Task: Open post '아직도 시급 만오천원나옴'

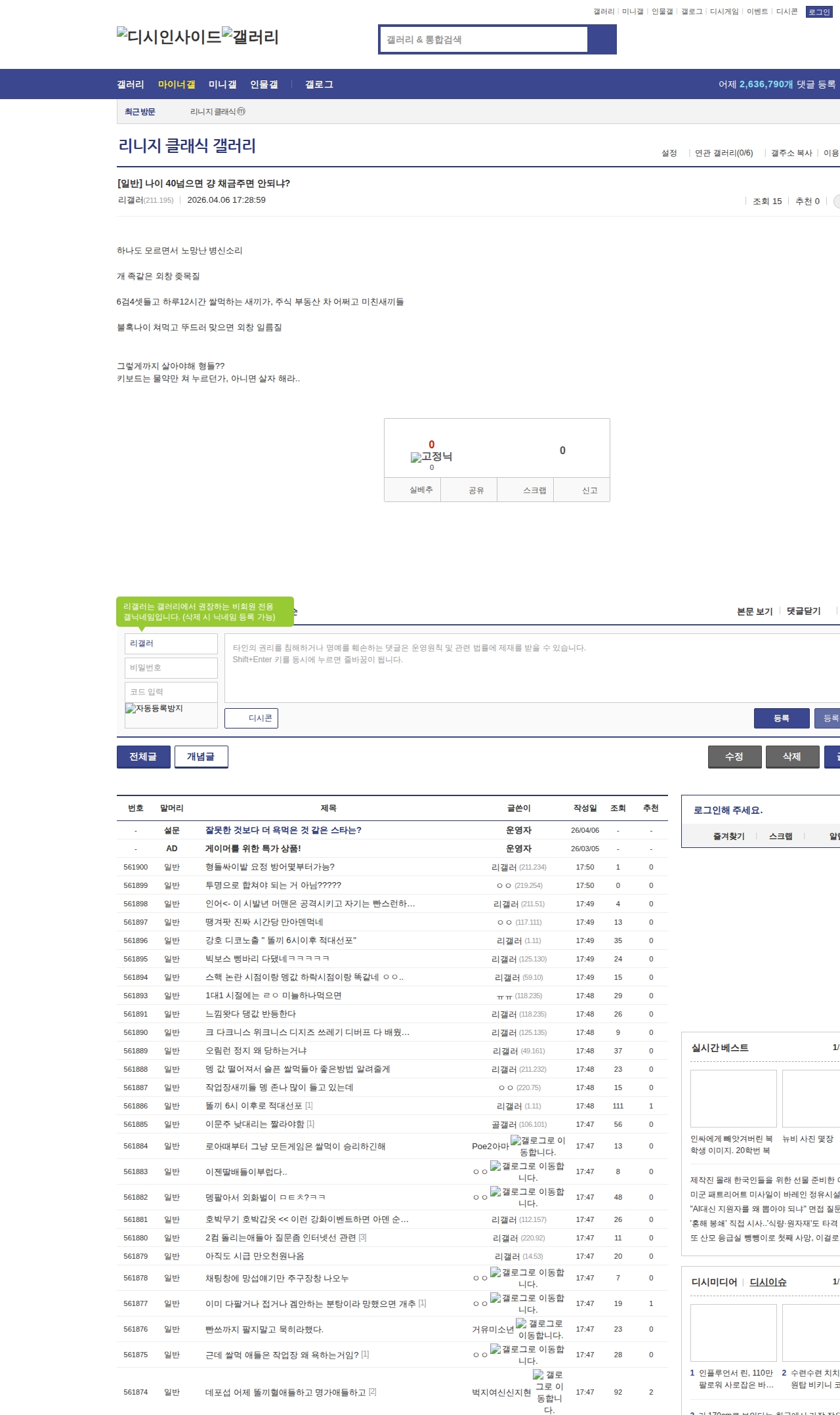Action: tap(255, 1256)
